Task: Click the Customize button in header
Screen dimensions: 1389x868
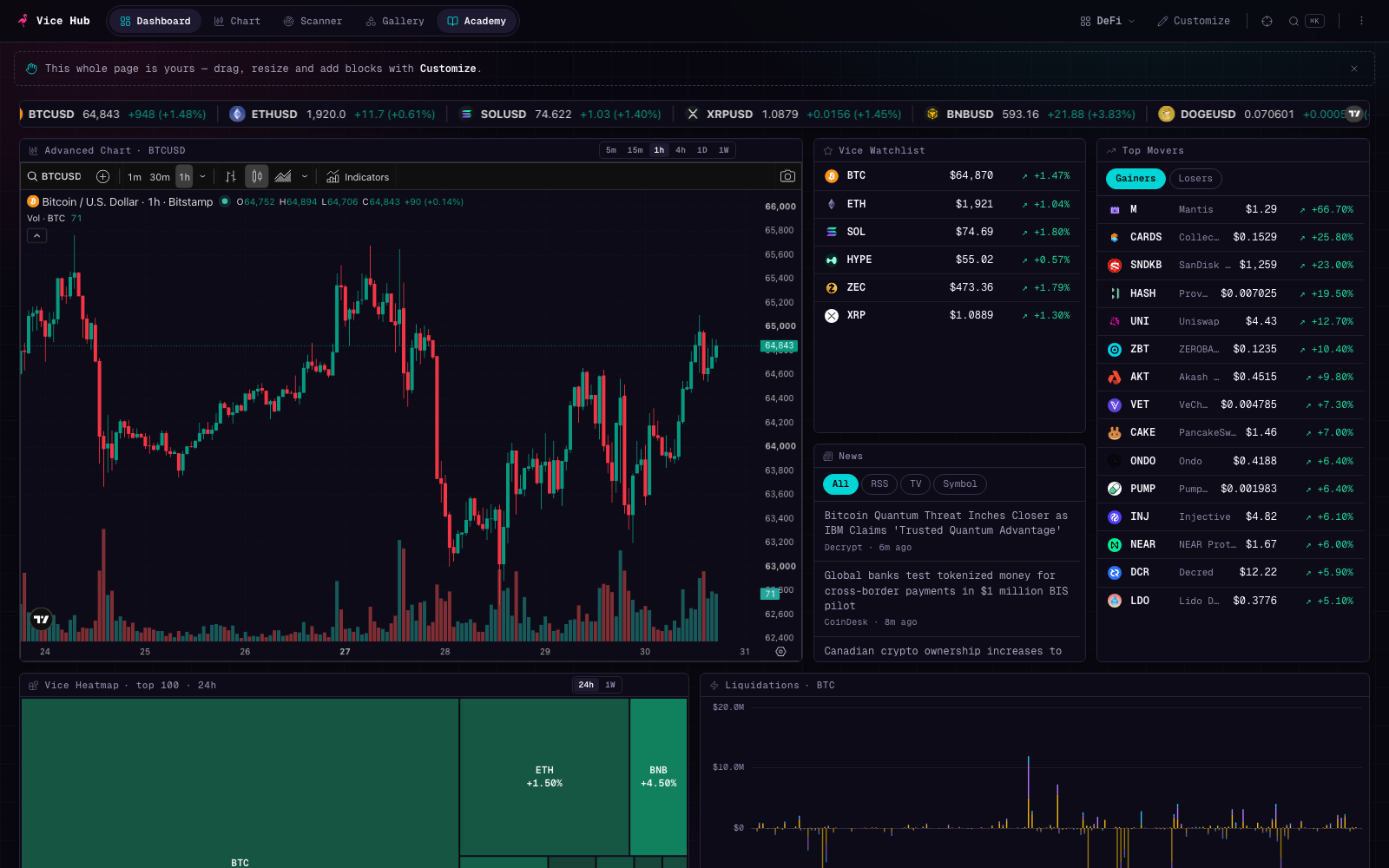Action: [1194, 21]
